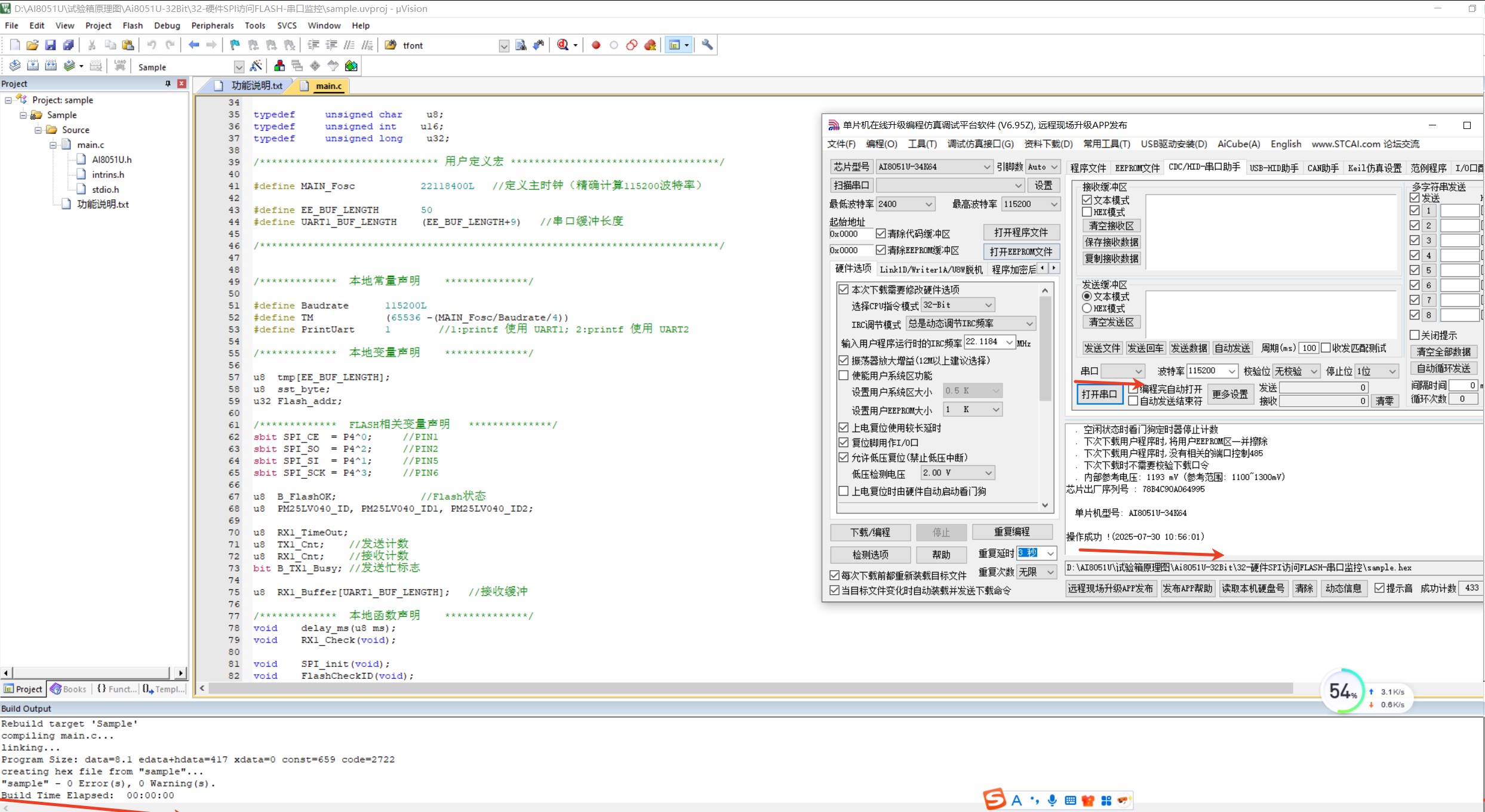Paste from clipboard toolbar icon
The width and height of the screenshot is (1485, 812).
point(128,45)
